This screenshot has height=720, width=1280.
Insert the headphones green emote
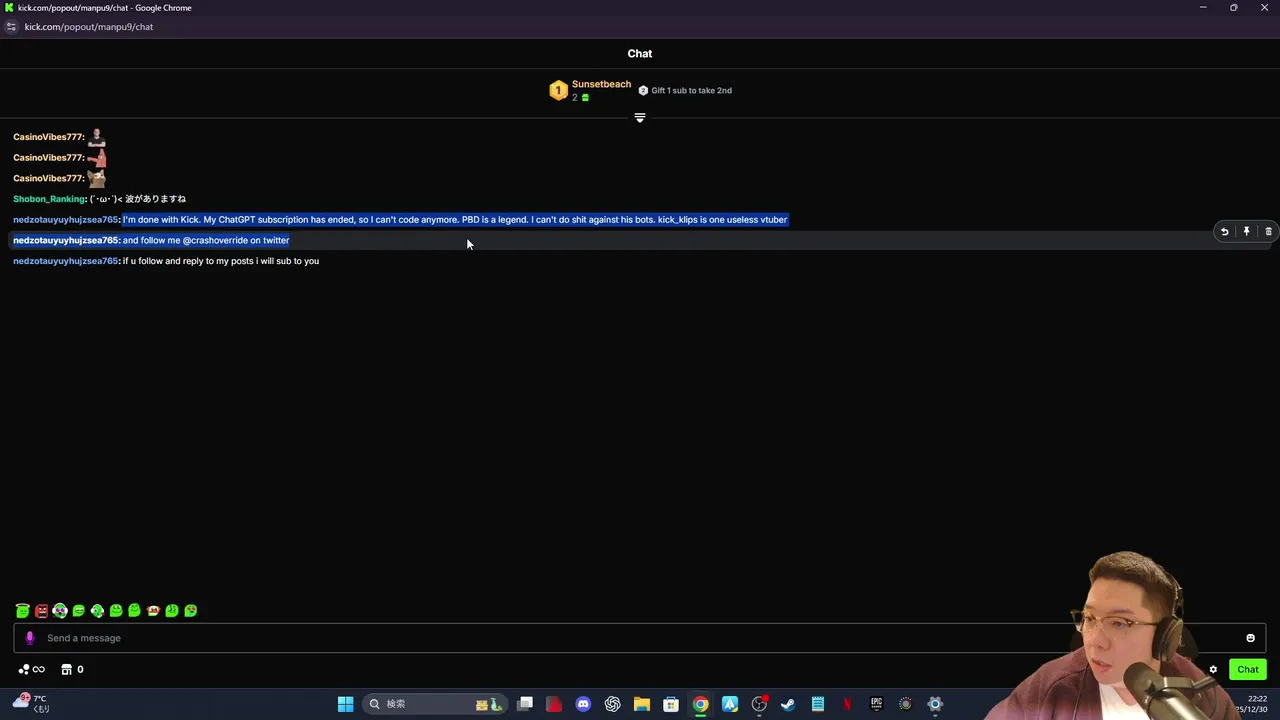pos(60,610)
